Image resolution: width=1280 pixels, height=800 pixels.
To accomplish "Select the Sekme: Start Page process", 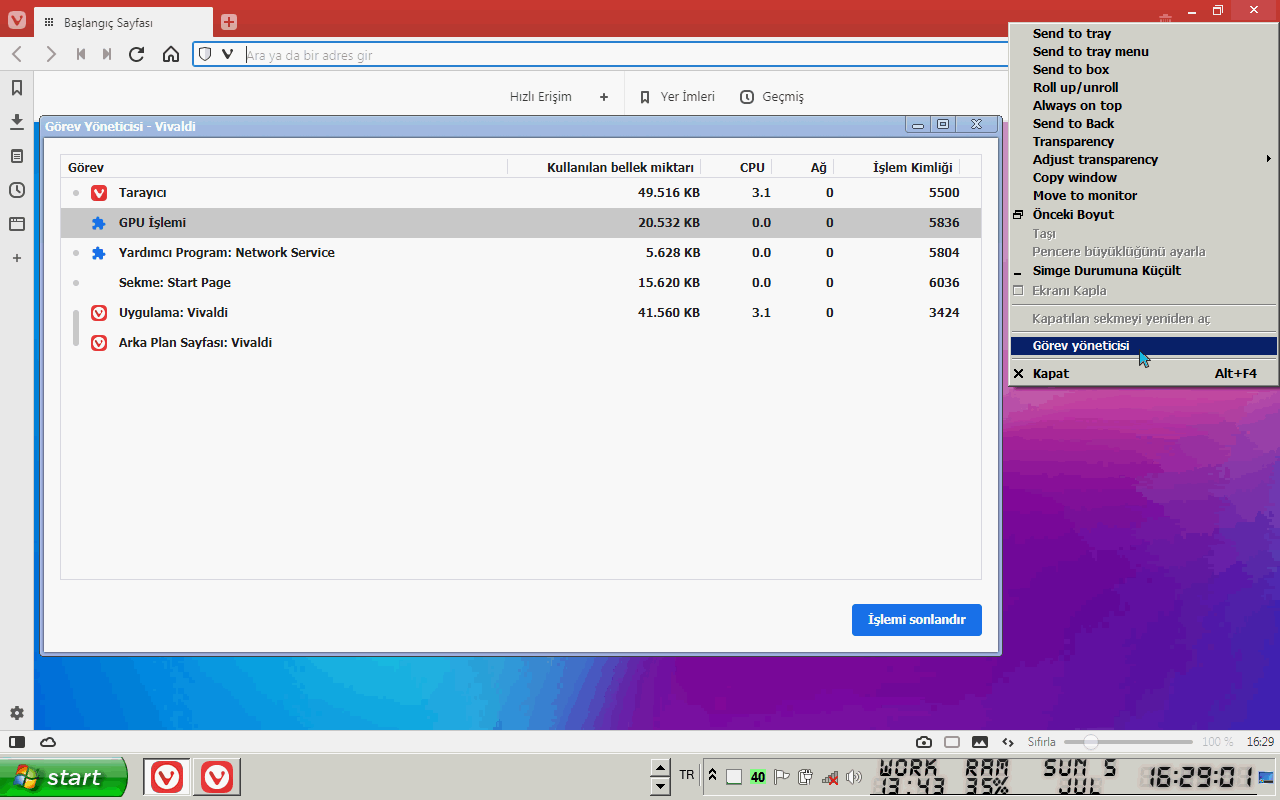I will 521,283.
